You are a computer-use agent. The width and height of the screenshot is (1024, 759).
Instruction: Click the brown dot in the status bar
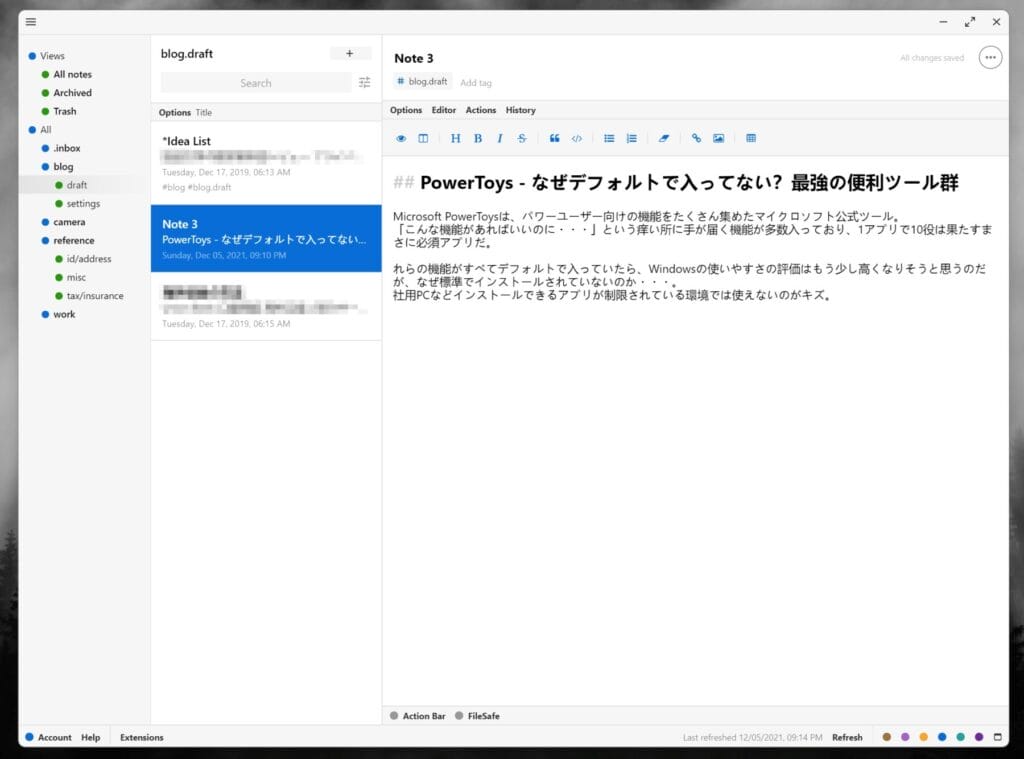coord(886,737)
